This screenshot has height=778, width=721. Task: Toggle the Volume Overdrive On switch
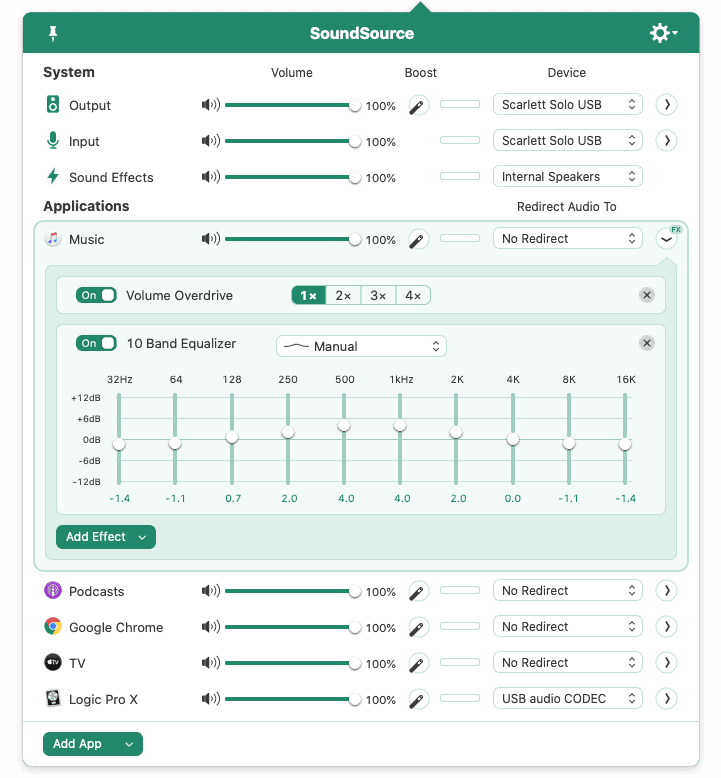pos(96,295)
